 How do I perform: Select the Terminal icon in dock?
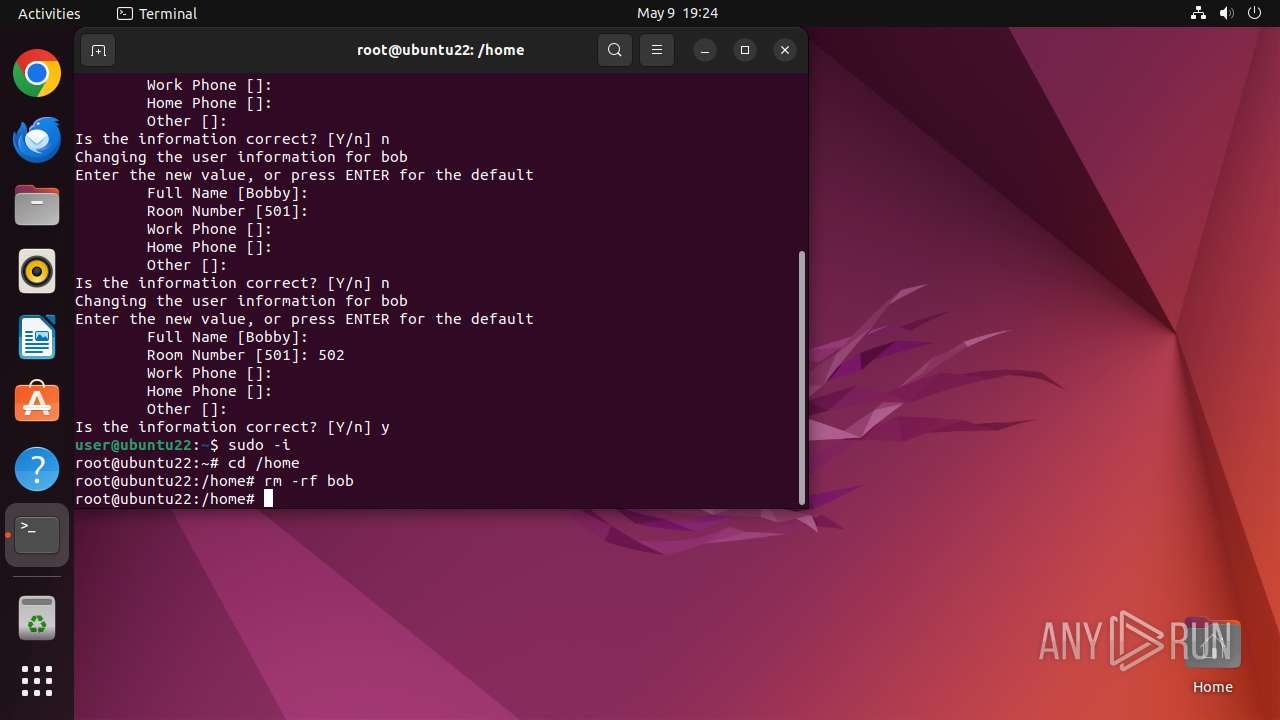click(37, 535)
